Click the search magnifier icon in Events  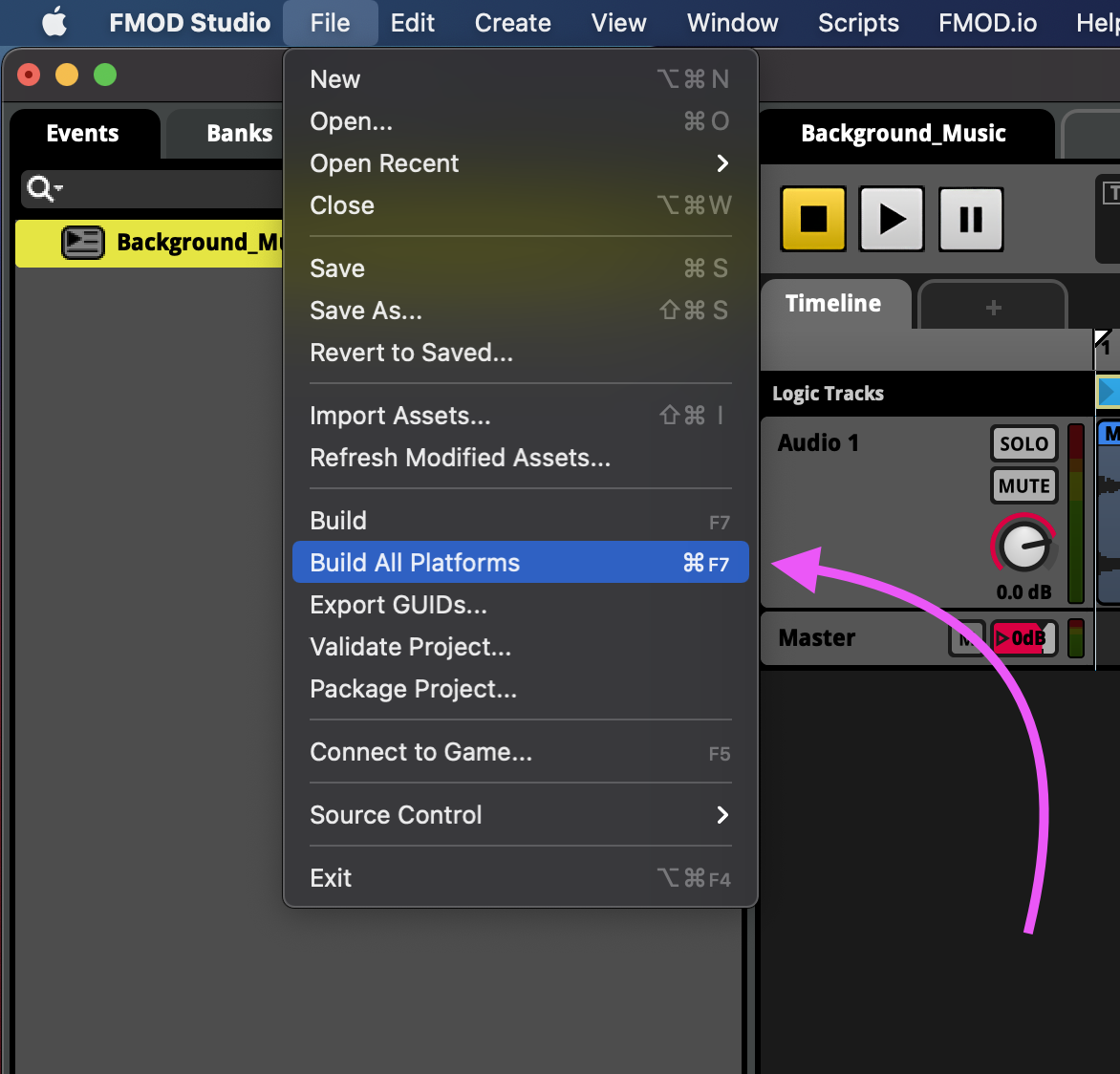click(41, 189)
